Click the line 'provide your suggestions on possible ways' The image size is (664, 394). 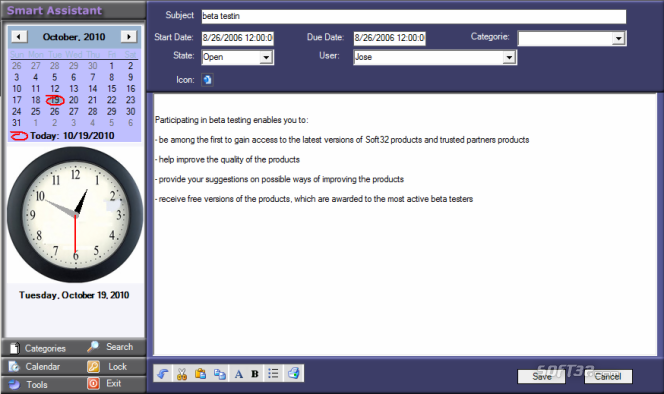279,179
